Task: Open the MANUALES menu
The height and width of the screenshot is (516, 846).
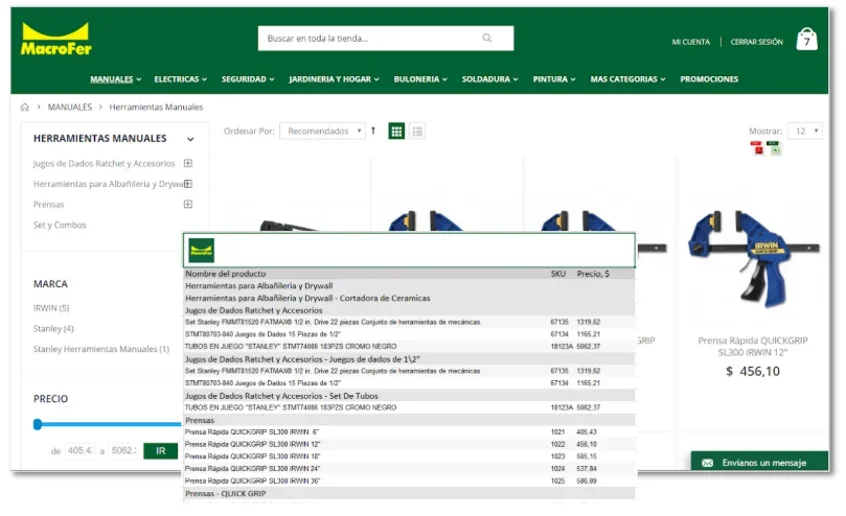Action: click(115, 79)
